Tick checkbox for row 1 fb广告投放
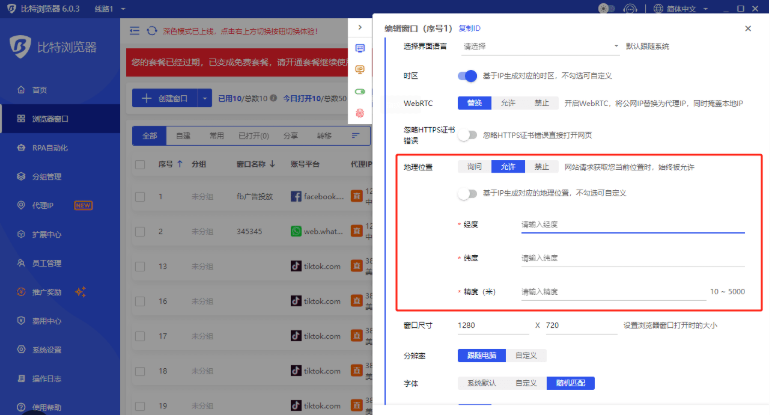Viewport: 770px width, 415px height. pos(140,196)
